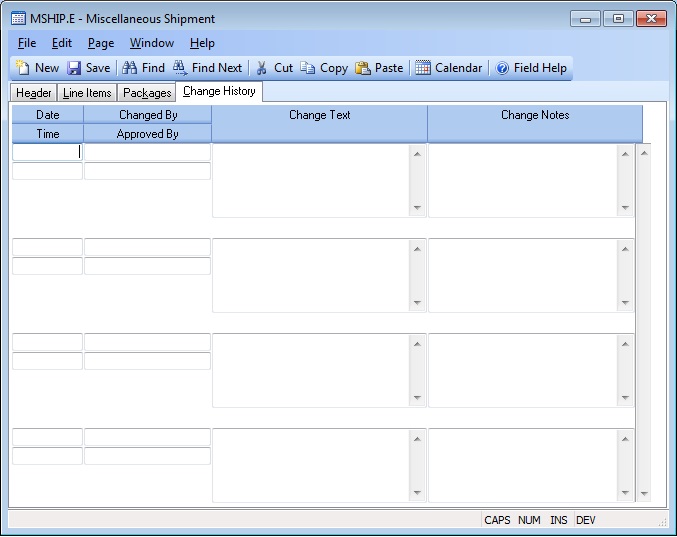Open the Page menu
677x537 pixels.
(x=101, y=43)
